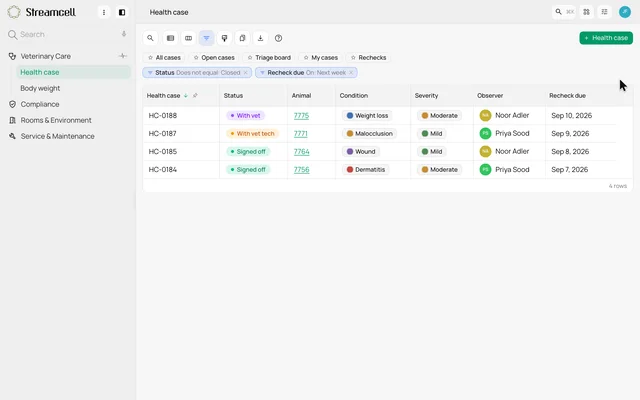640x400 pixels.
Task: Star the Triage board view
Action: click(250, 58)
